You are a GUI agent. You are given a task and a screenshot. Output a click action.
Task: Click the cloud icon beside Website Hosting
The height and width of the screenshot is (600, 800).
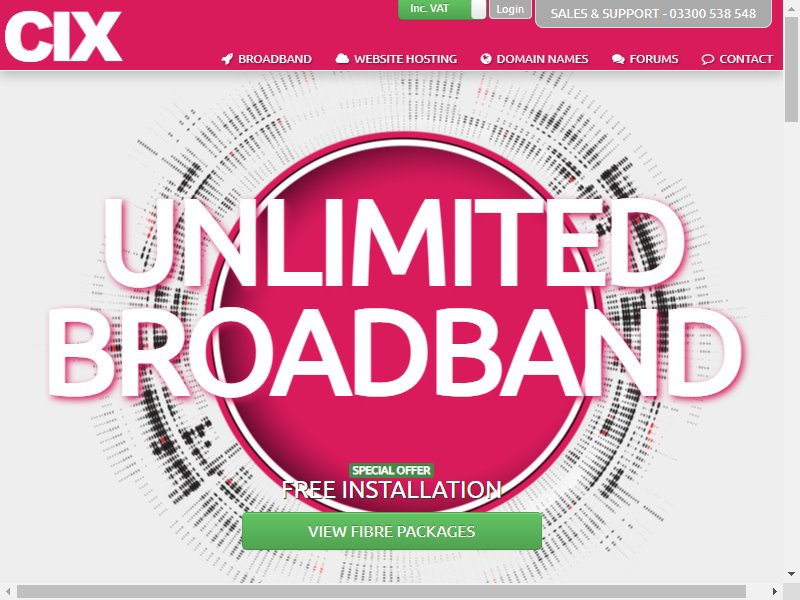tap(342, 59)
